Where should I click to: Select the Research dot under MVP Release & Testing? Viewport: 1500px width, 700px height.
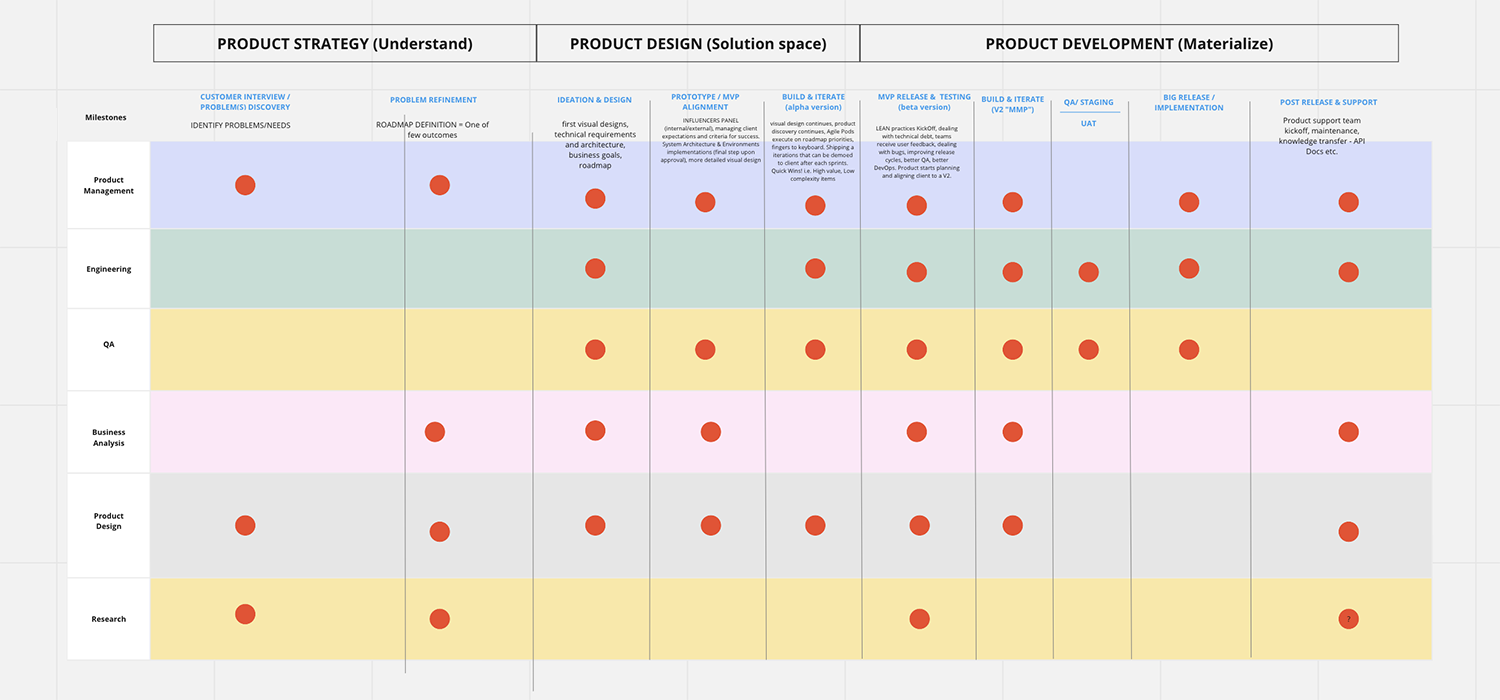click(x=920, y=619)
